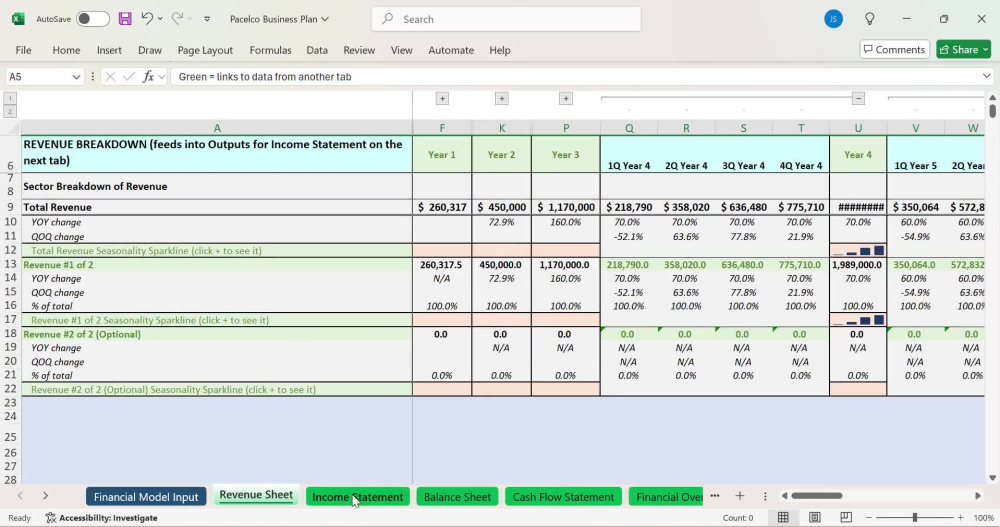Open the Name Box dropdown arrow

(77, 77)
